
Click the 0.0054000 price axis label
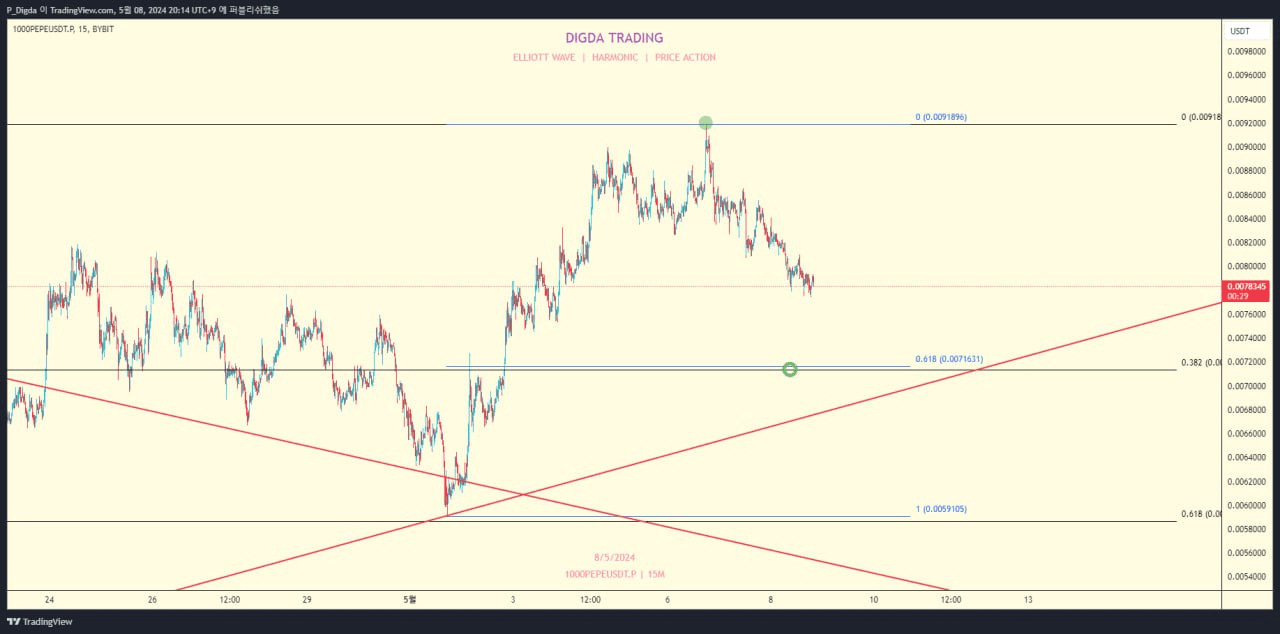tap(1248, 577)
